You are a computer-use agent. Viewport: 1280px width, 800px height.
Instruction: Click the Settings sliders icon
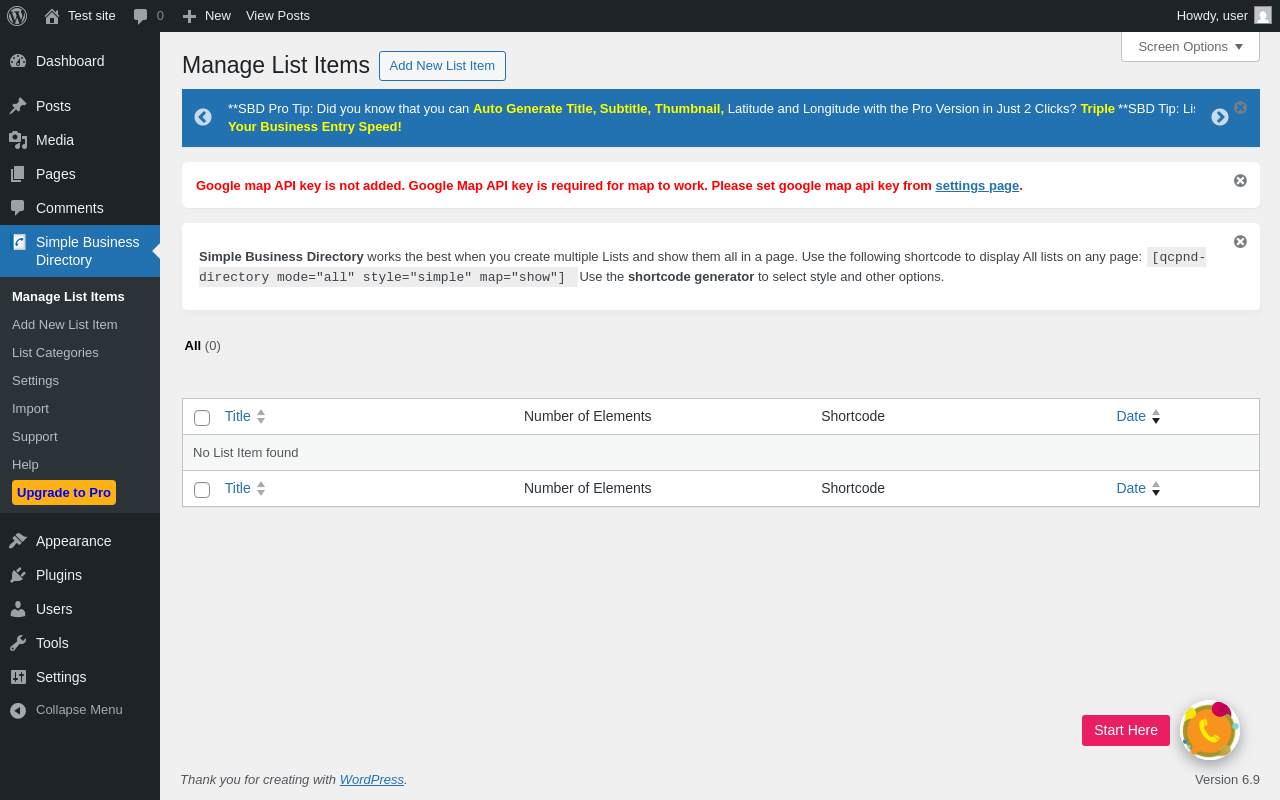click(18, 677)
